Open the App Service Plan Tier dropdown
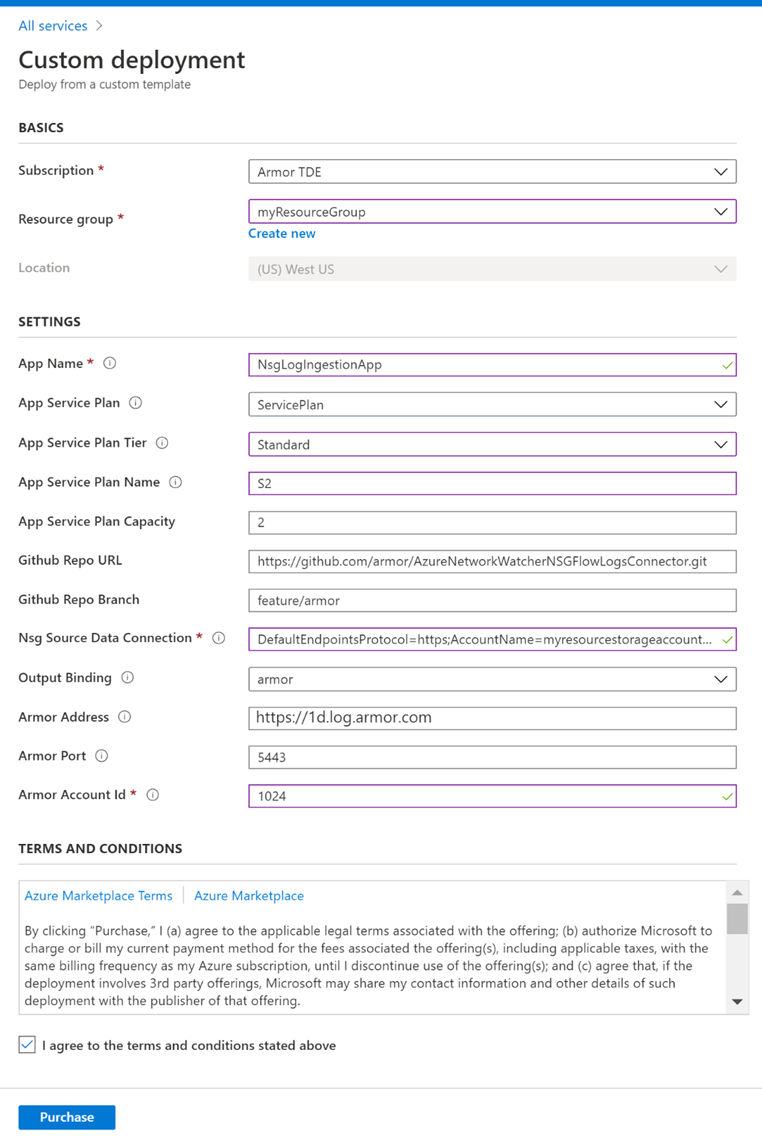The image size is (762, 1138). coord(492,444)
